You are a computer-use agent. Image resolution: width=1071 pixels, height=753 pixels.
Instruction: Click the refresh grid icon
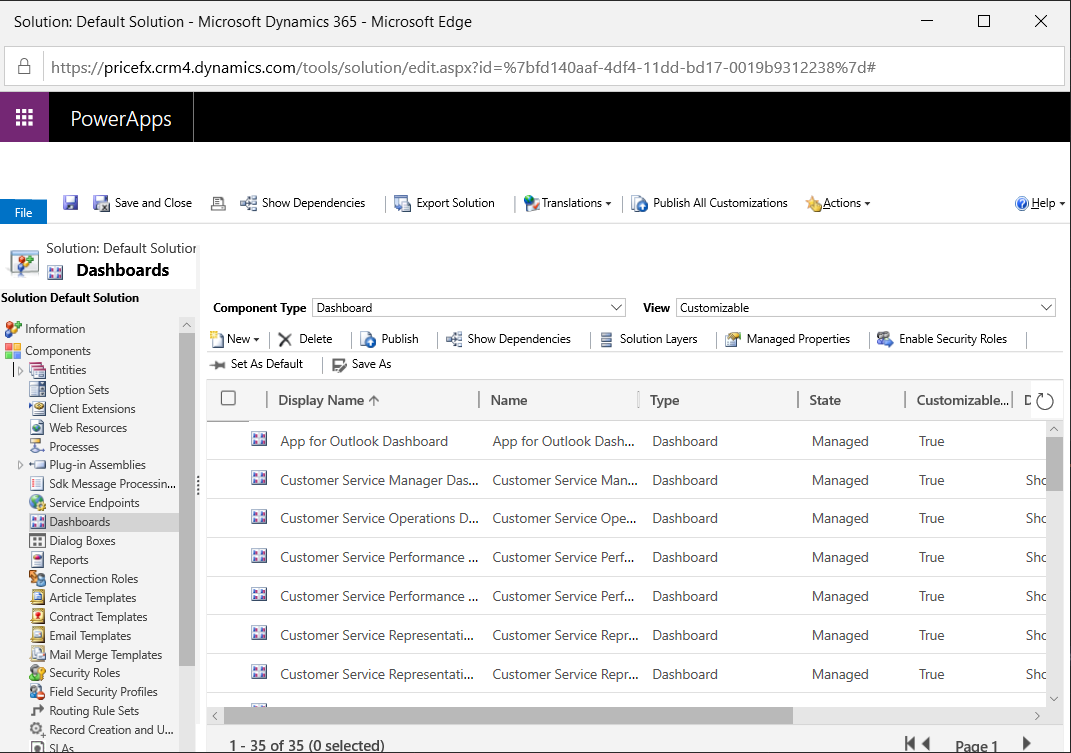click(1044, 401)
